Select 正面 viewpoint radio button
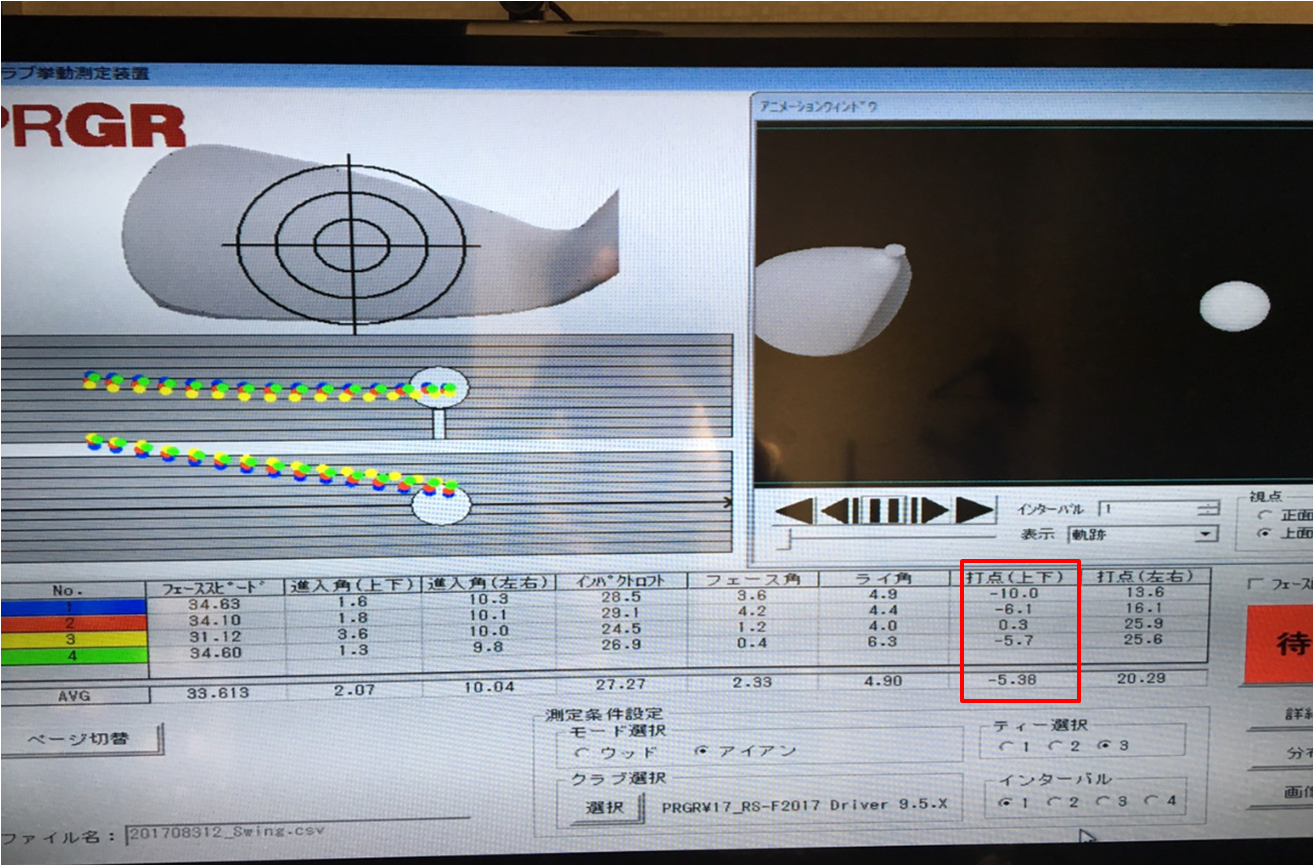The width and height of the screenshot is (1314, 866). click(x=1263, y=514)
